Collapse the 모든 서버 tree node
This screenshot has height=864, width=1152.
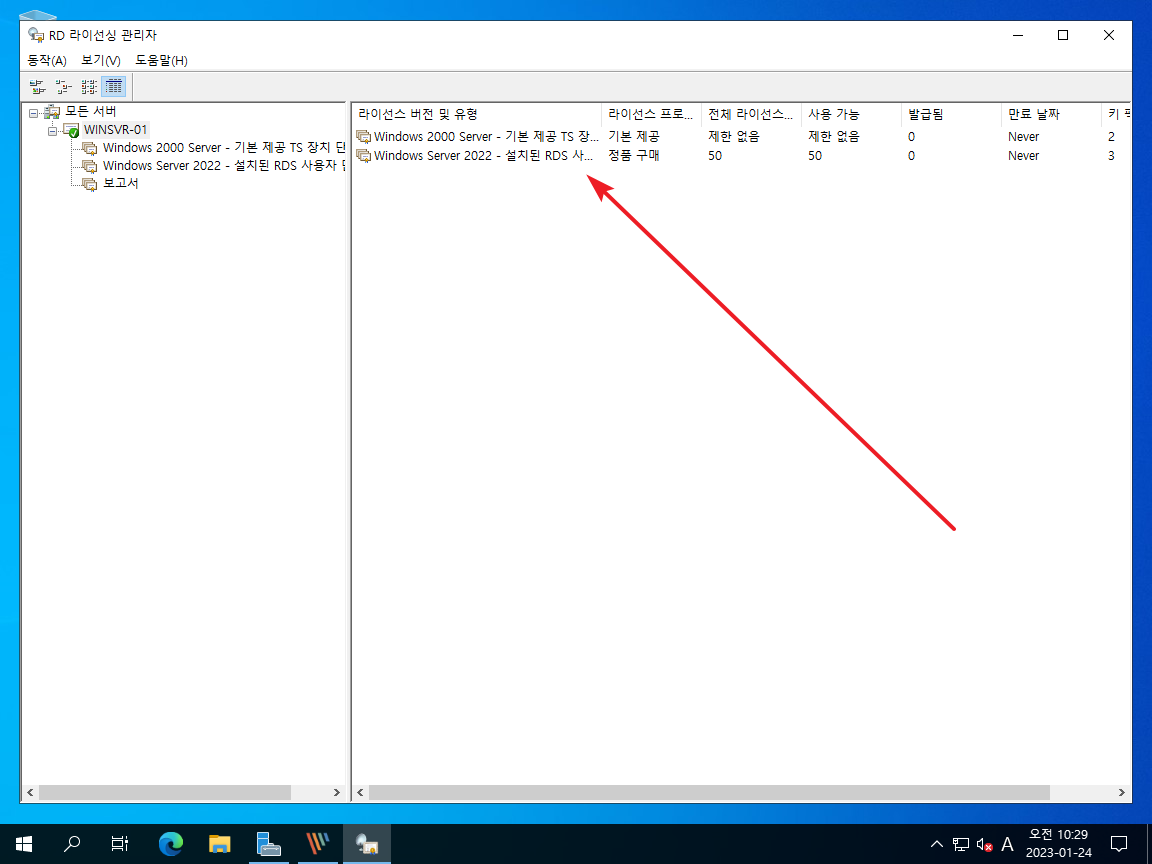34,112
